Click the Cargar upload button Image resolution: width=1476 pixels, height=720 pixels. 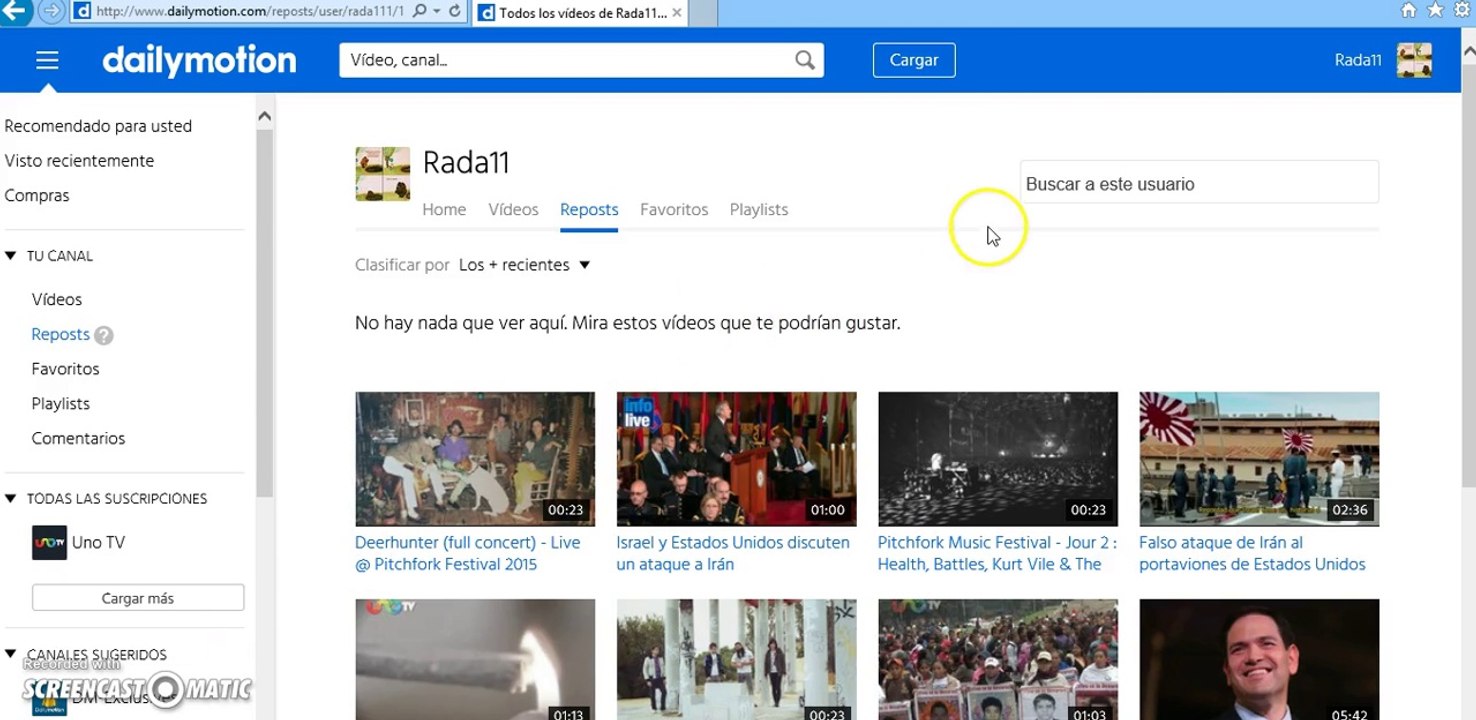[914, 60]
